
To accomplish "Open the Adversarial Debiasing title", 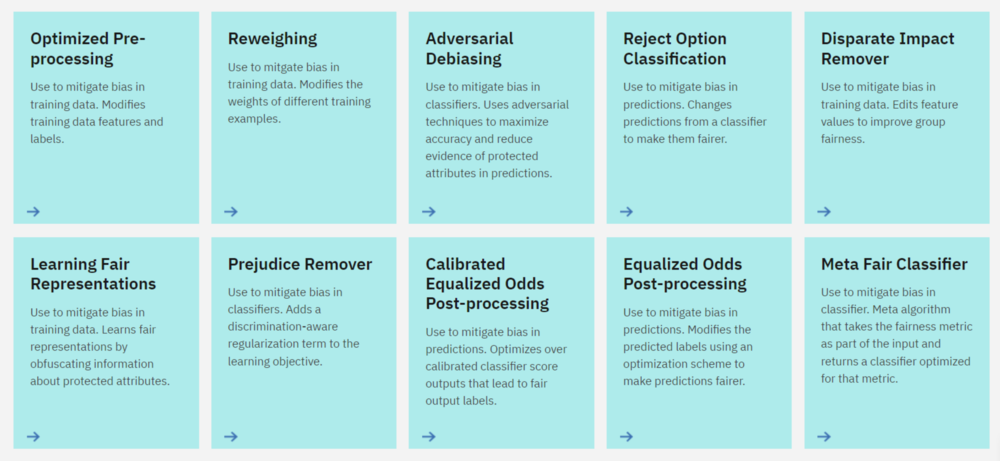I will pos(470,48).
